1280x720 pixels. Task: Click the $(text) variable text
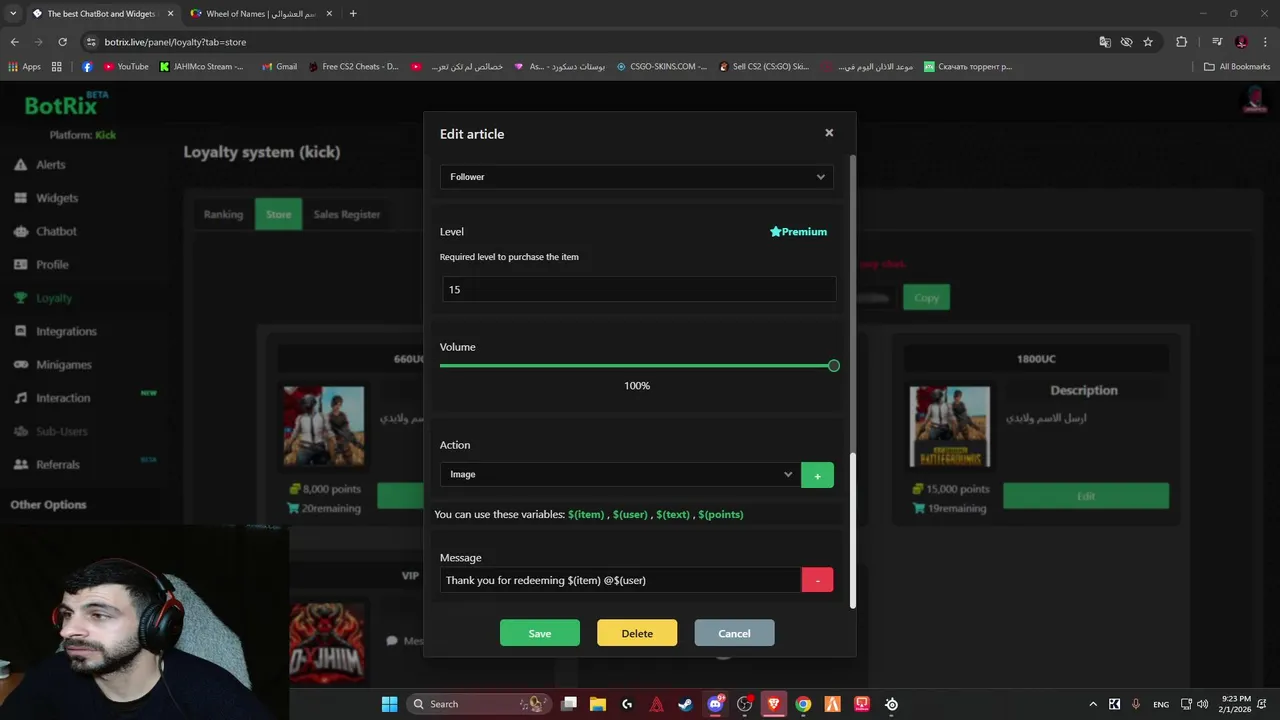(x=673, y=514)
